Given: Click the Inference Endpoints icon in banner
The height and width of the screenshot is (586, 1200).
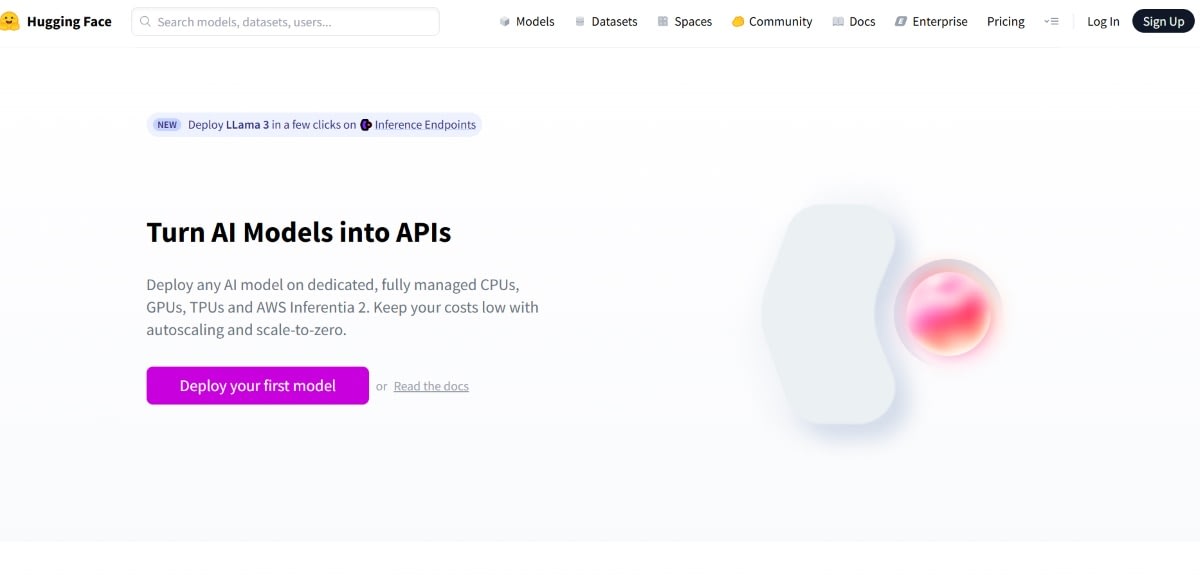Looking at the screenshot, I should 366,125.
